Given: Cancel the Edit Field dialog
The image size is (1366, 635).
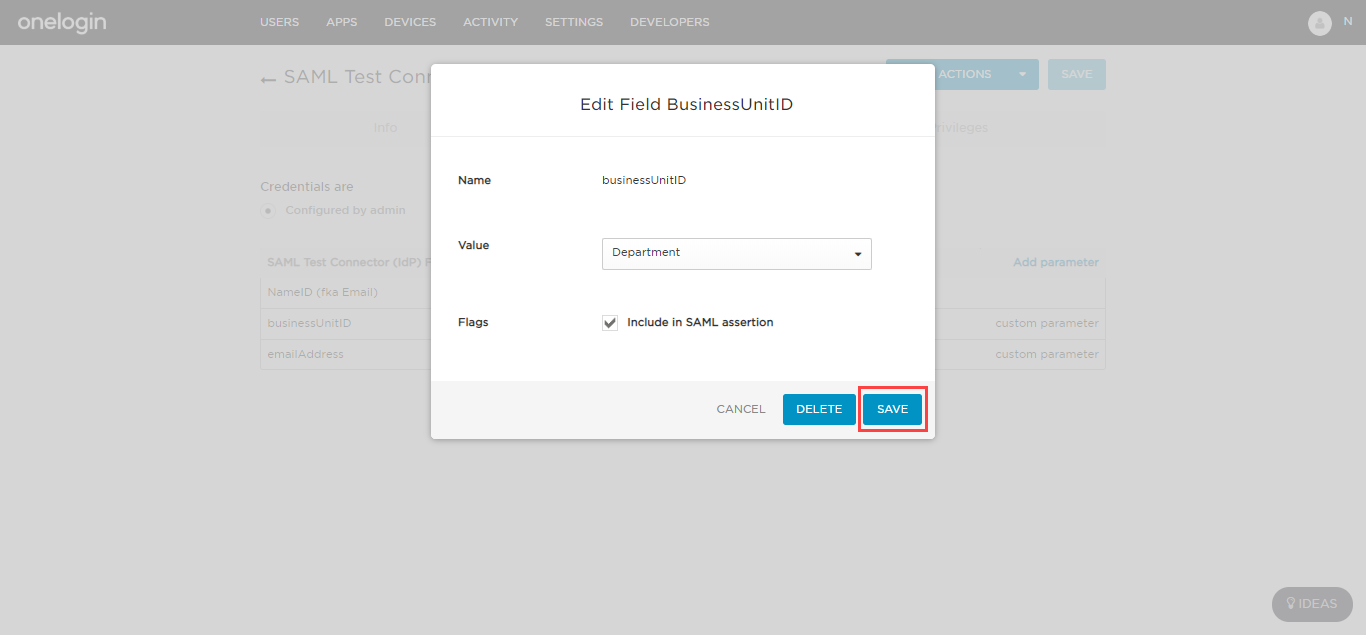Looking at the screenshot, I should [741, 409].
